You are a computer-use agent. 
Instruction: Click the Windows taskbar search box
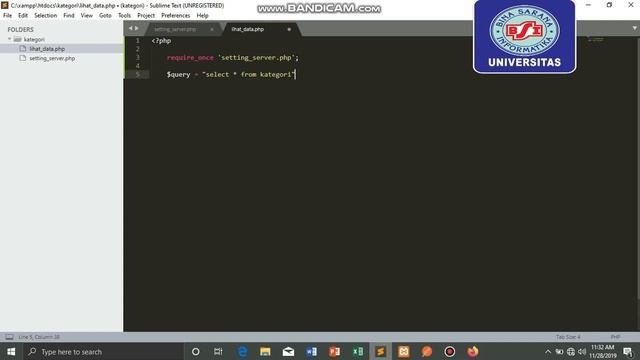104,351
